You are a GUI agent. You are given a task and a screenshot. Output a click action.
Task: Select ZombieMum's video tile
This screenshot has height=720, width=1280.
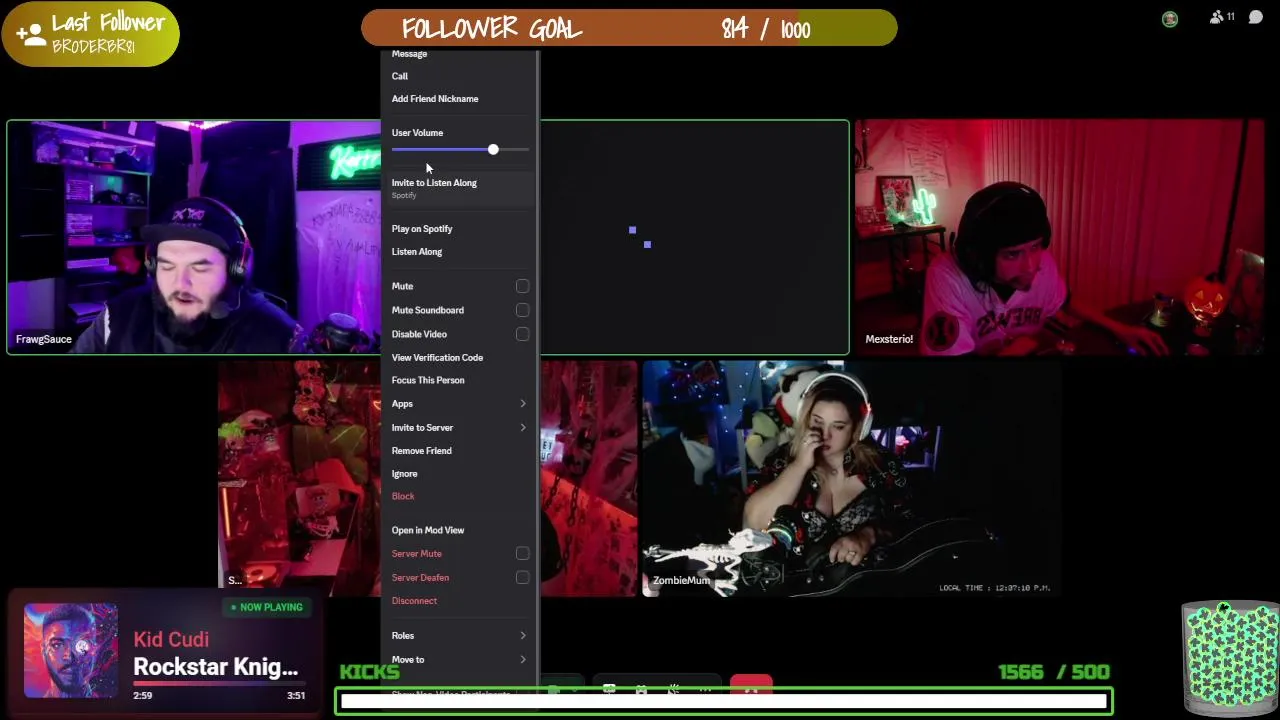[851, 478]
